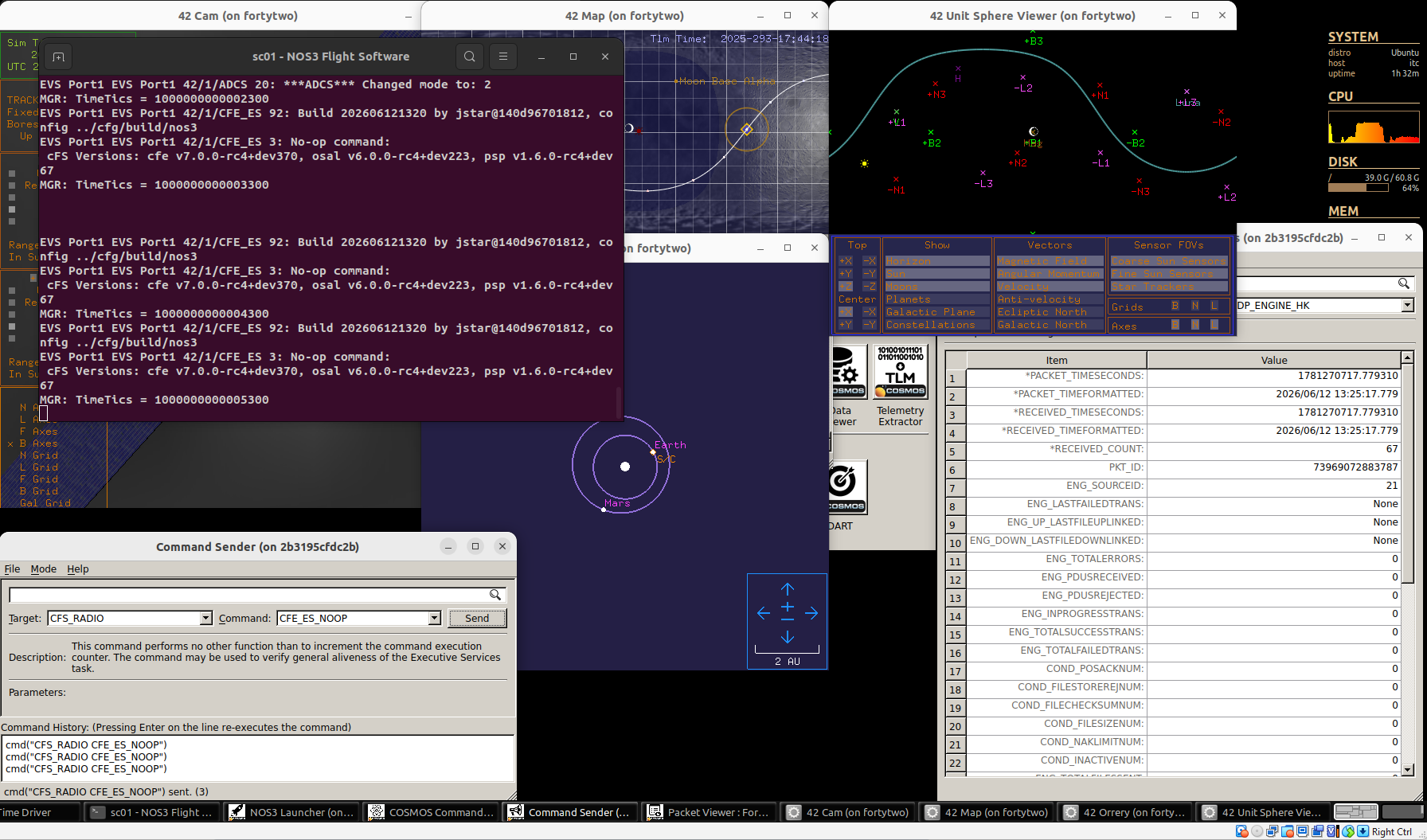Set Top axis to +Z in Unit Sphere

(x=846, y=287)
